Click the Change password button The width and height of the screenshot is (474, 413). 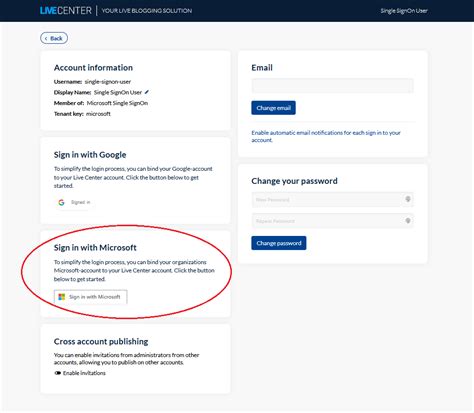coord(279,243)
